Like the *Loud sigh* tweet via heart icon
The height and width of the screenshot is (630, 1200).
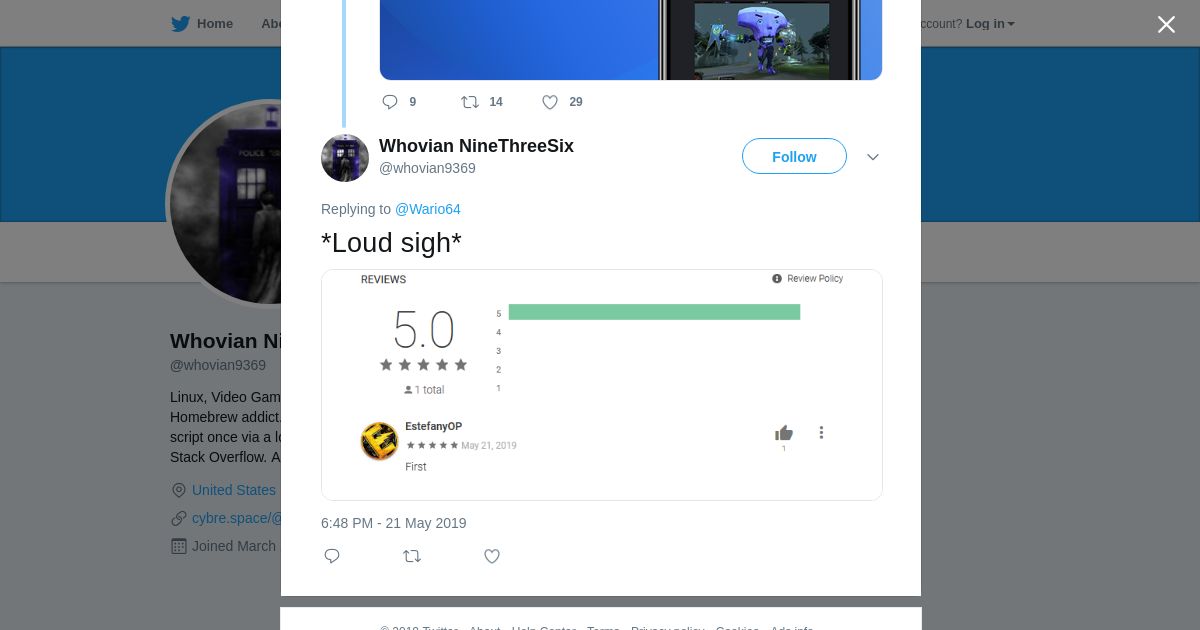492,556
